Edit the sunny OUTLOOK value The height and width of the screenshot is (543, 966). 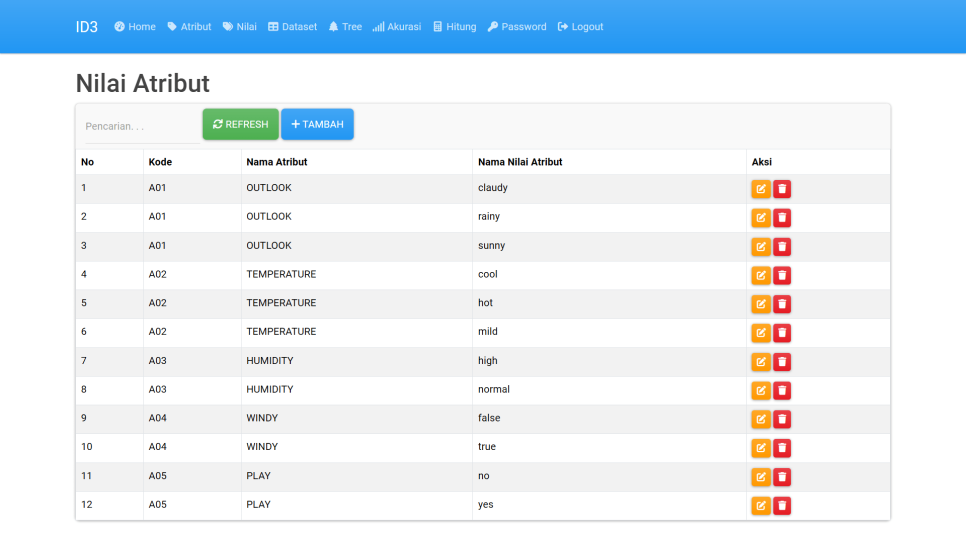click(761, 247)
